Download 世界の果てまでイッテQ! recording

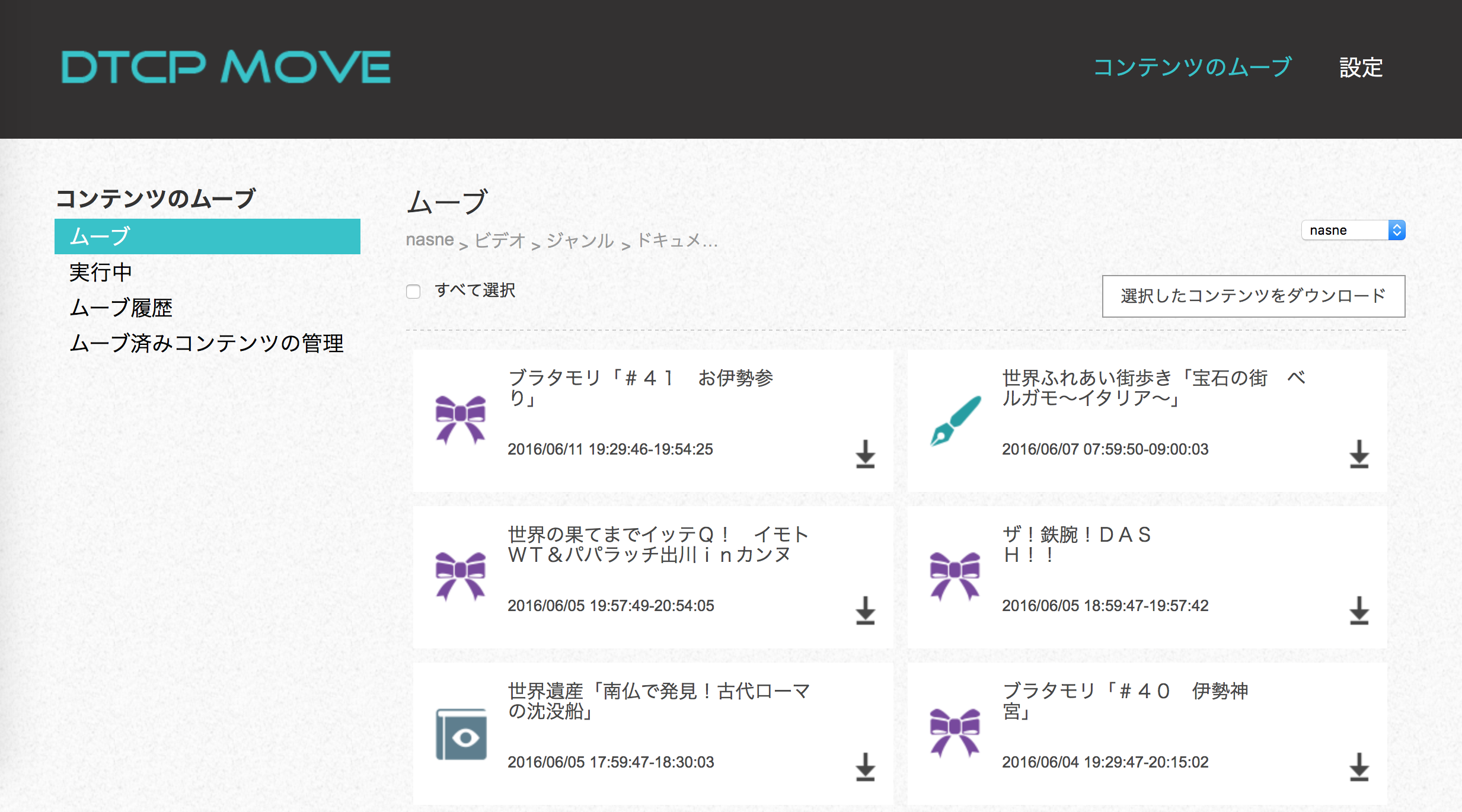click(x=865, y=610)
